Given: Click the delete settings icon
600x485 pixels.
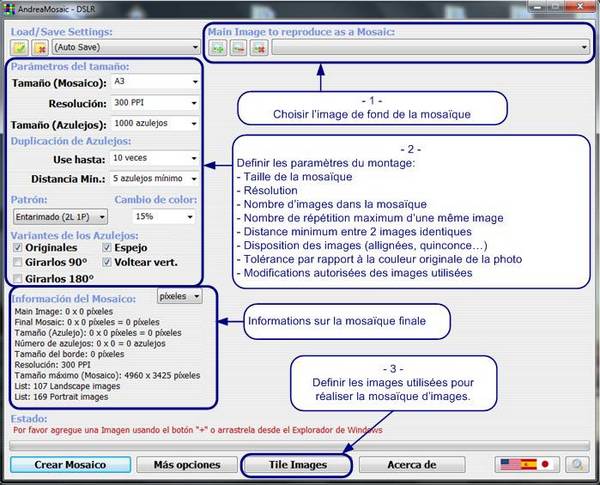Looking at the screenshot, I should [x=38, y=46].
